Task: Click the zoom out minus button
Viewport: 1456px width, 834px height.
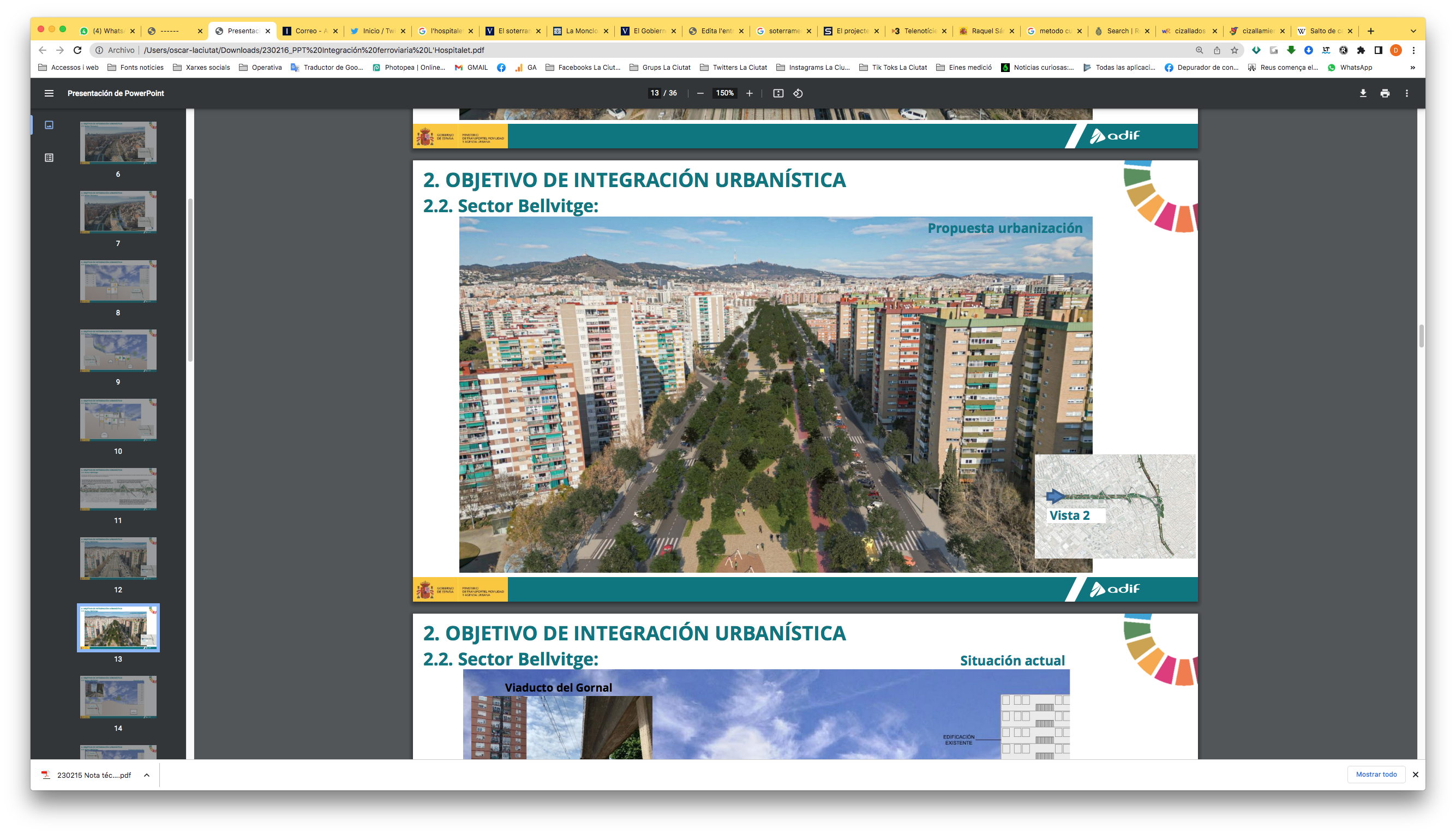Action: pyautogui.click(x=700, y=93)
